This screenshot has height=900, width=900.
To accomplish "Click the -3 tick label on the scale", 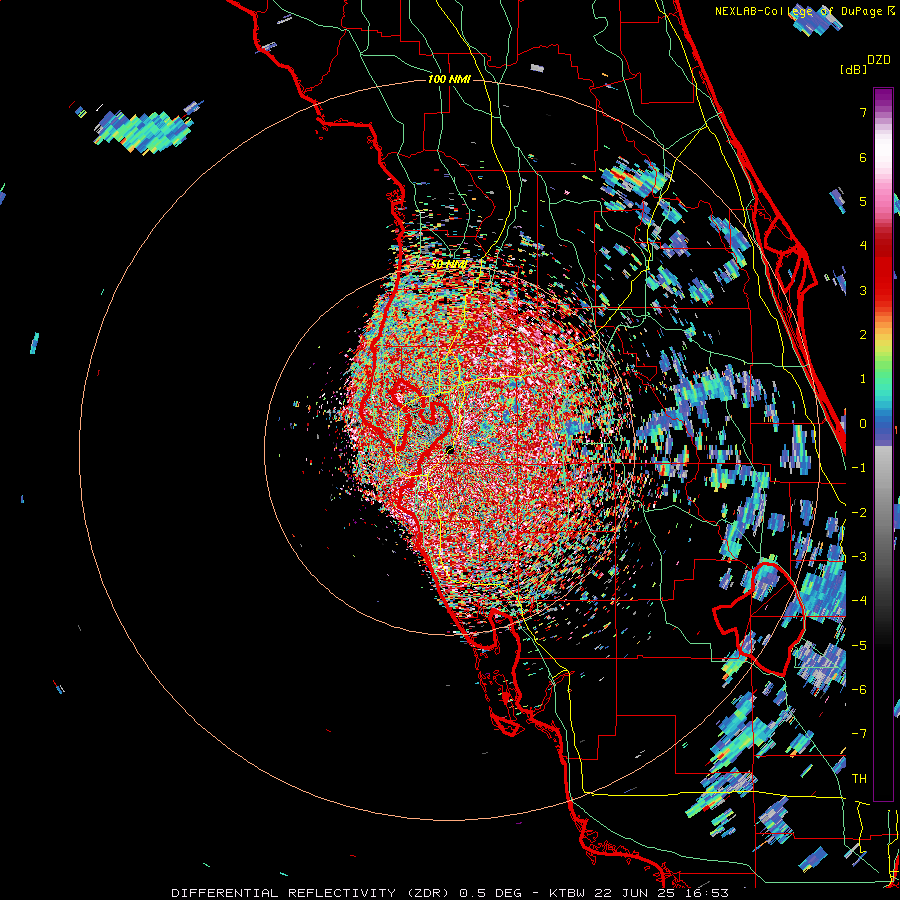I will coord(859,556).
